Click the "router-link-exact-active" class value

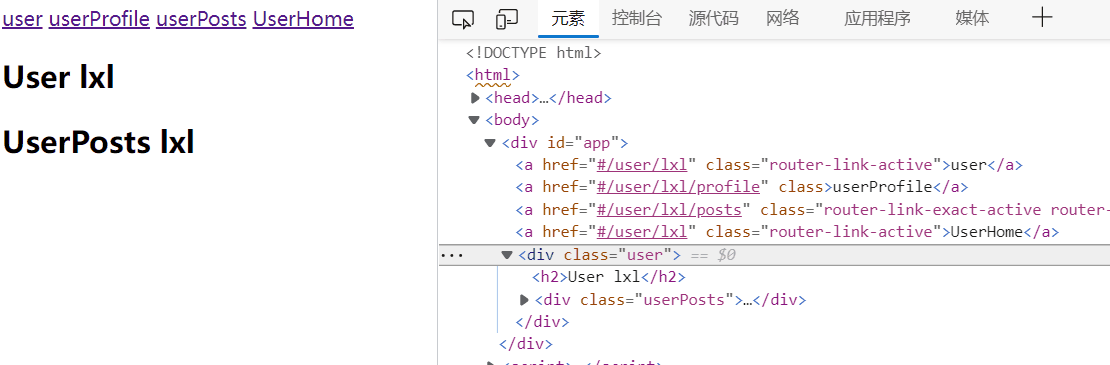pyautogui.click(x=932, y=210)
